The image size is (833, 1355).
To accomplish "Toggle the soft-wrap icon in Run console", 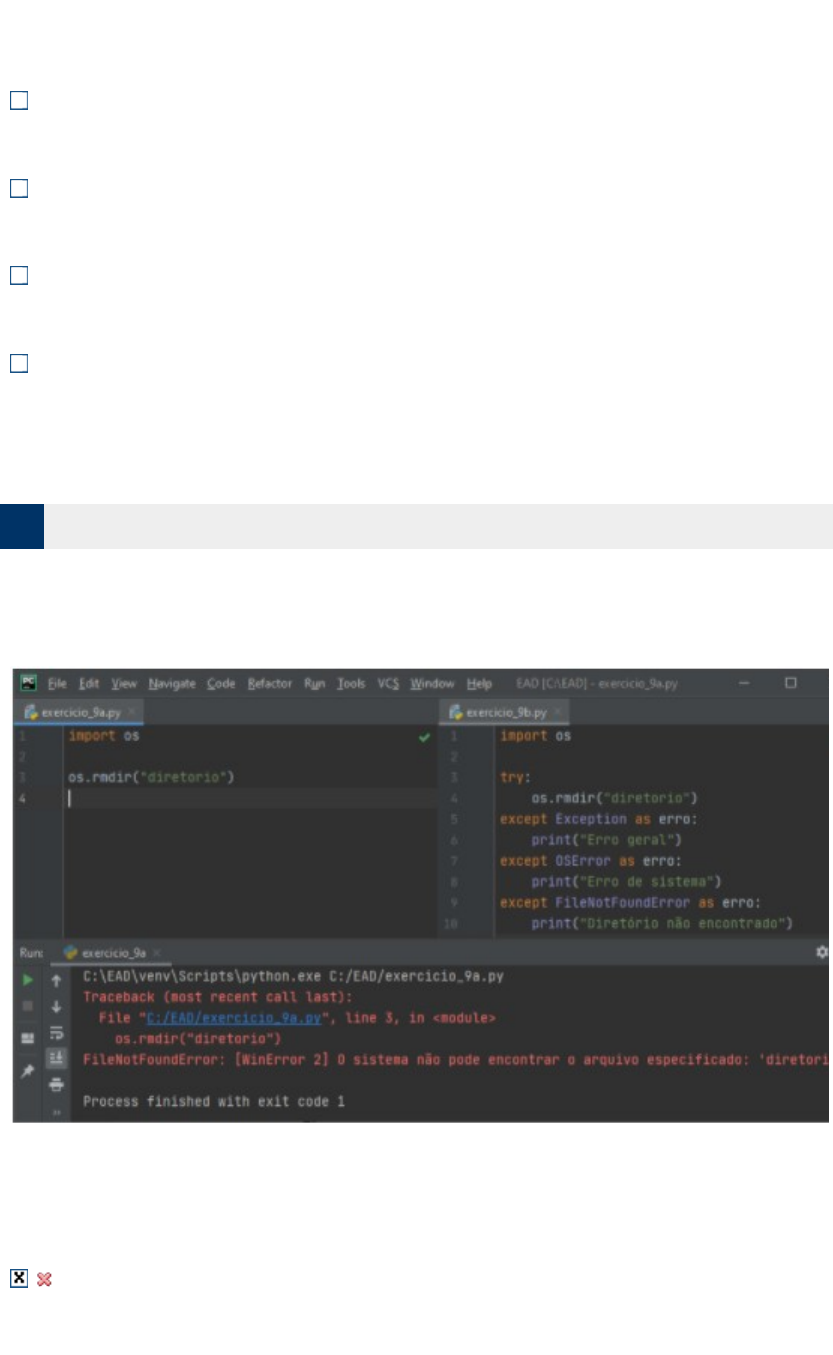I will point(57,1033).
